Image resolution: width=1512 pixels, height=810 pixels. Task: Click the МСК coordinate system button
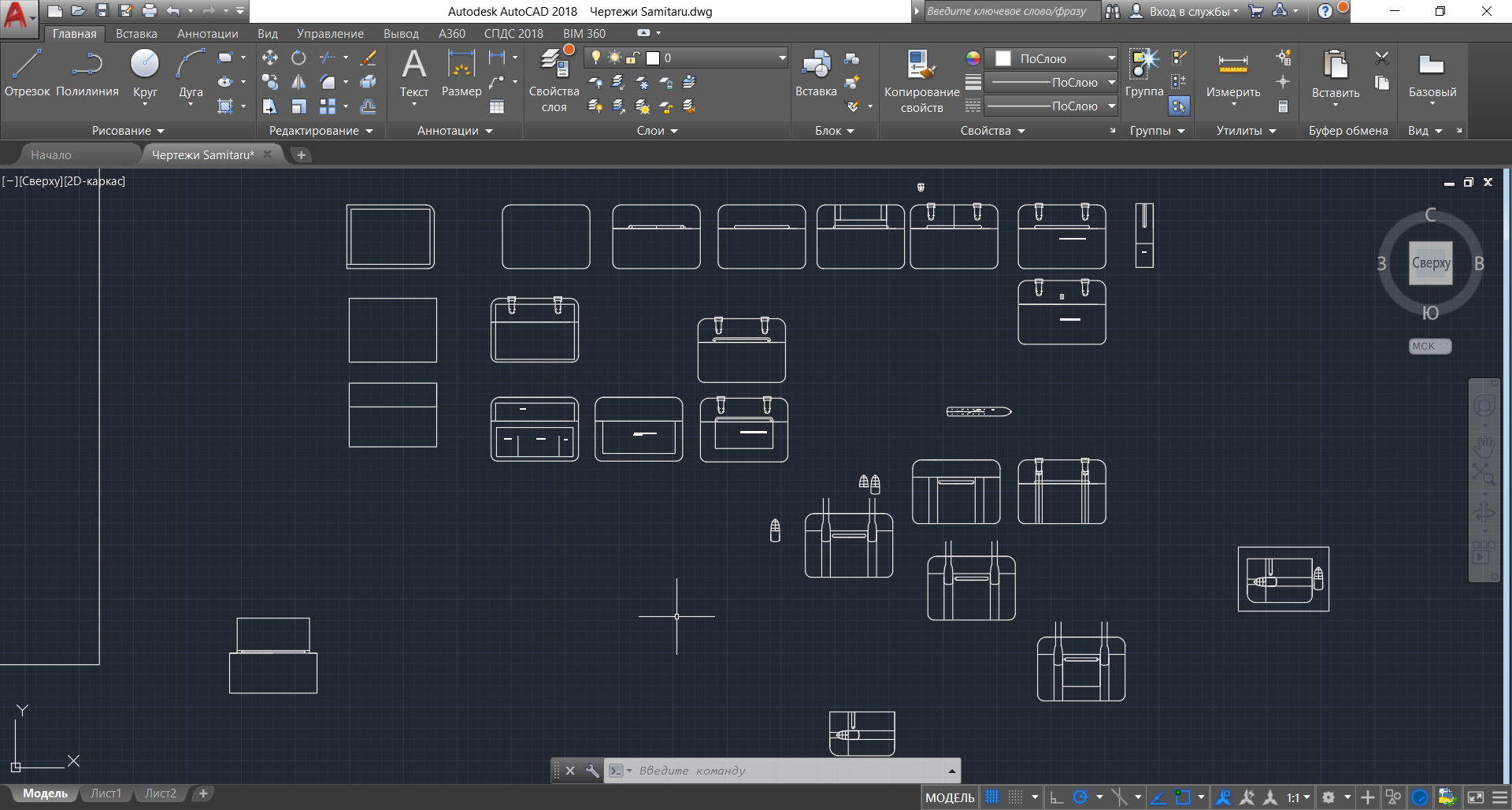point(1429,346)
